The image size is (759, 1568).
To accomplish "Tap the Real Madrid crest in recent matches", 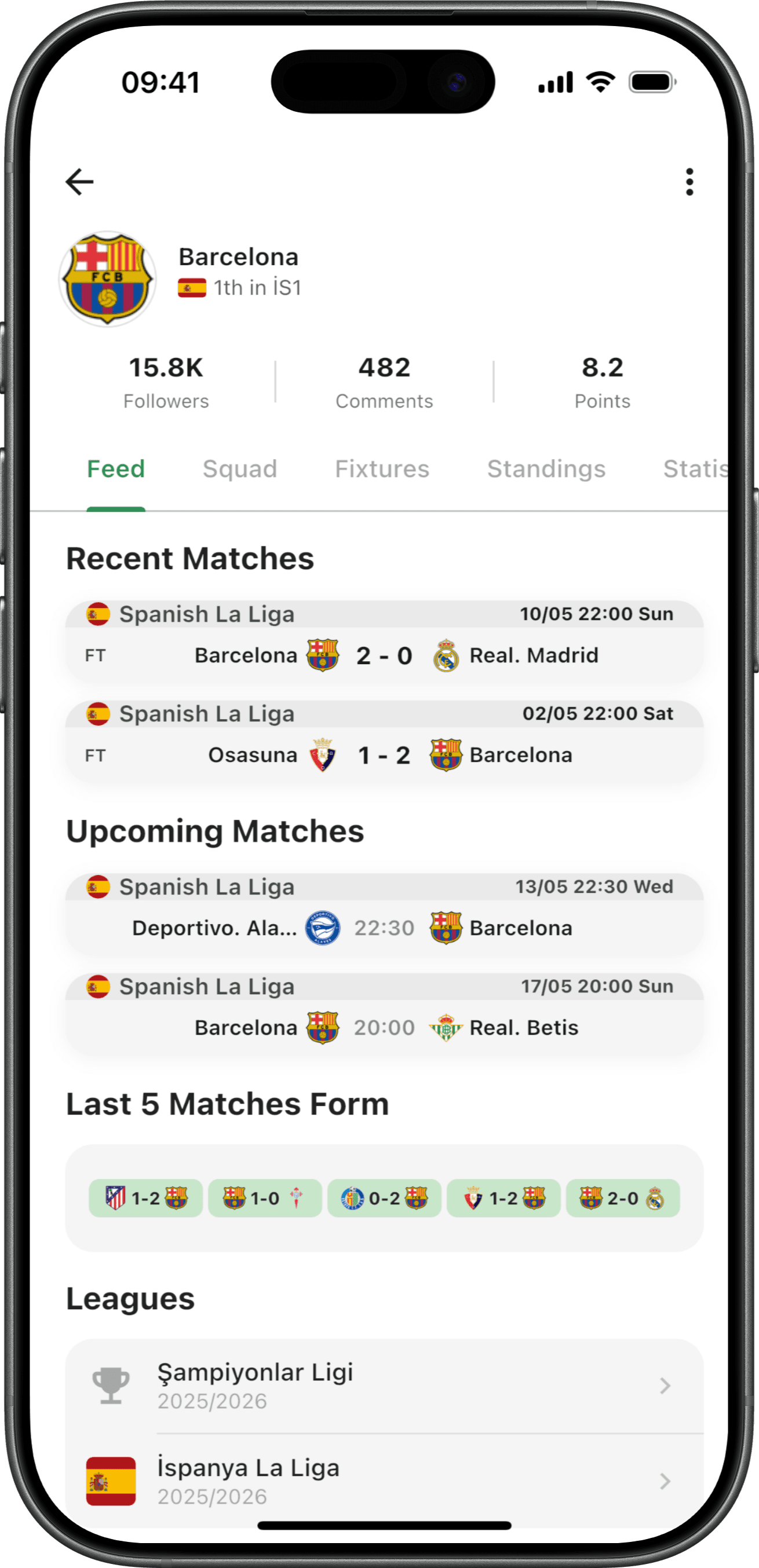I will click(446, 655).
